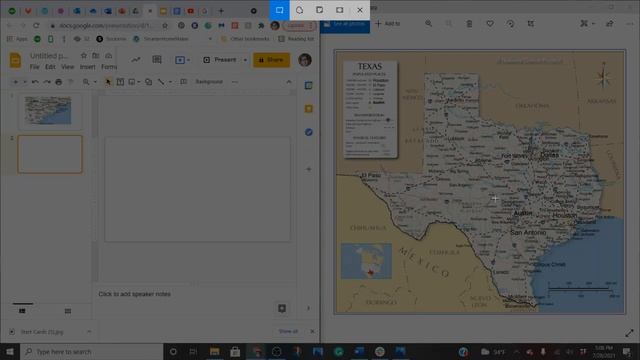
Task: Click Crop icon in Photos app
Action: point(531,24)
